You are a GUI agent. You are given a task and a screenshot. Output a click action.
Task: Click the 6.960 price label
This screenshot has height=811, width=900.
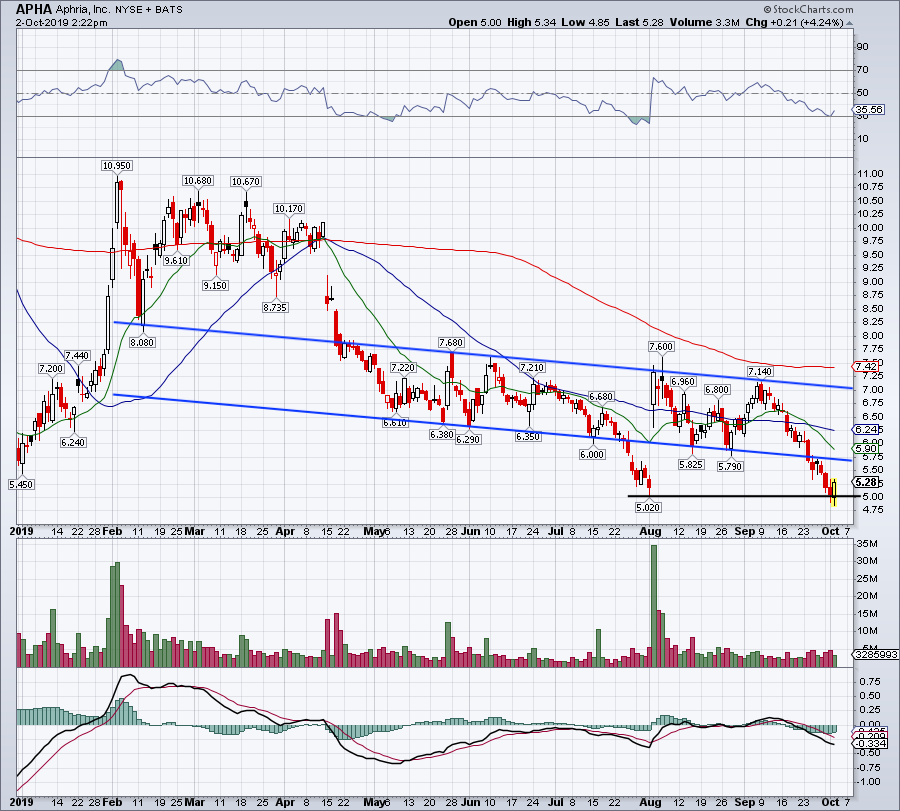tap(683, 381)
